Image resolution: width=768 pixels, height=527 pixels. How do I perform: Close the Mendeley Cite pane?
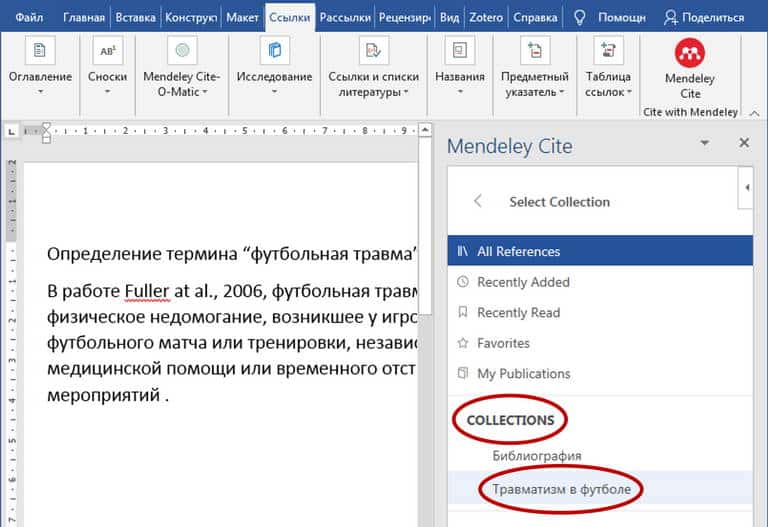pos(744,143)
